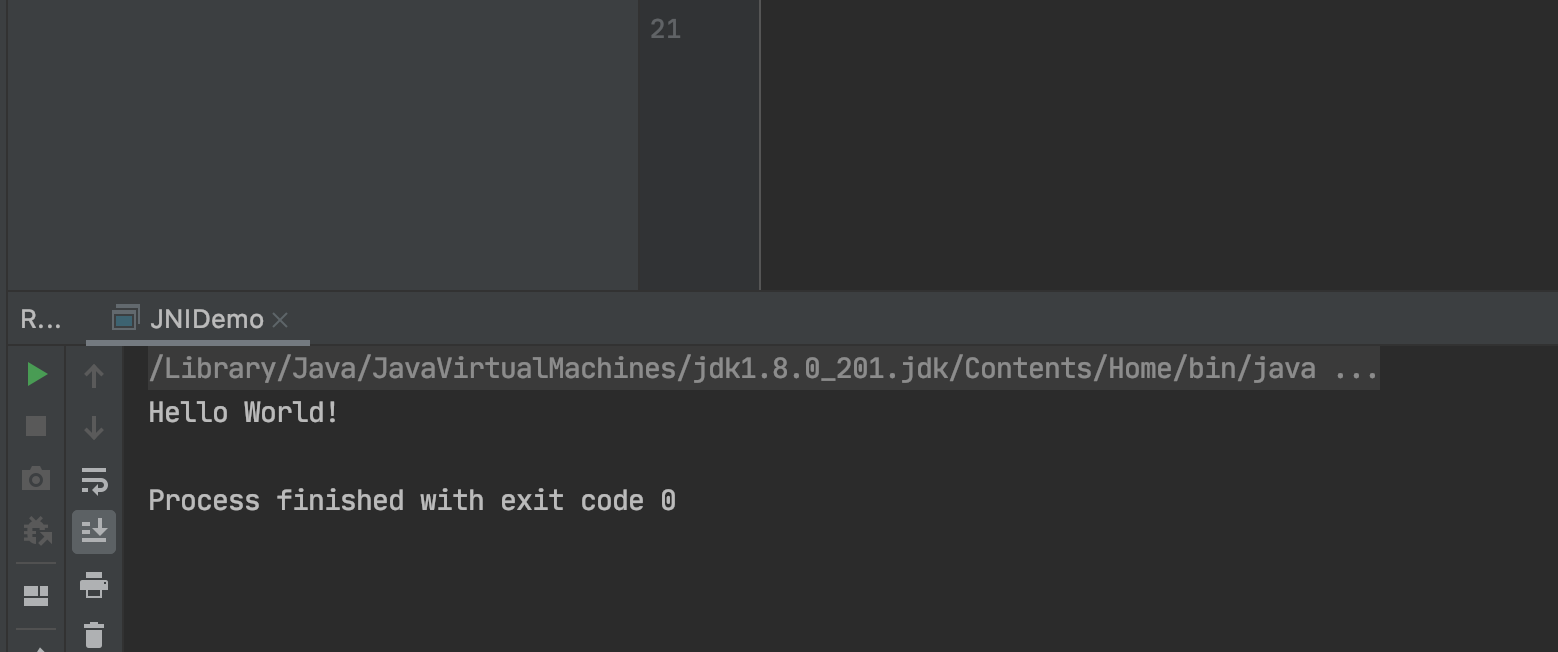Click the 'Process finished with exit code 0' text
Image resolution: width=1558 pixels, height=652 pixels.
point(410,500)
